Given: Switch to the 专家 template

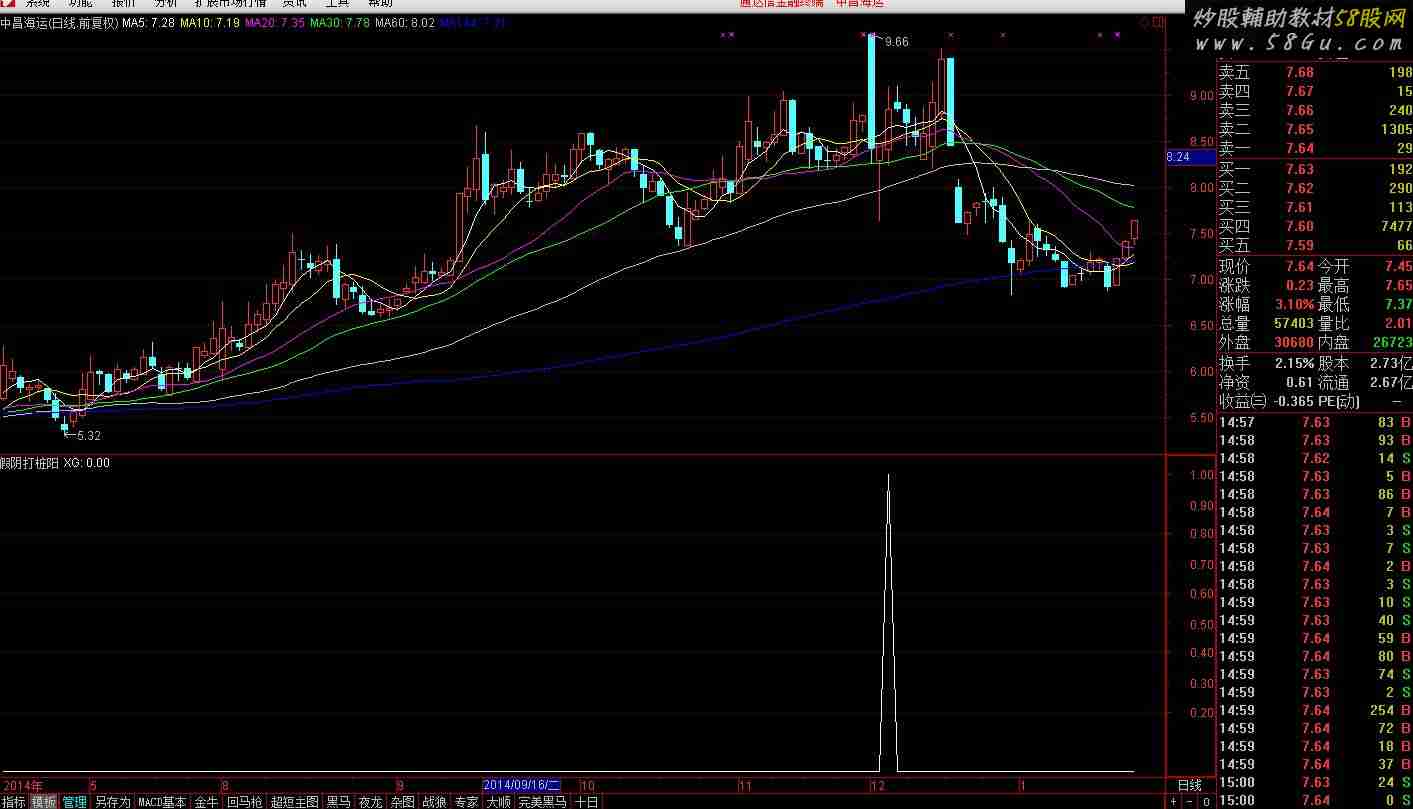Looking at the screenshot, I should pyautogui.click(x=466, y=802).
